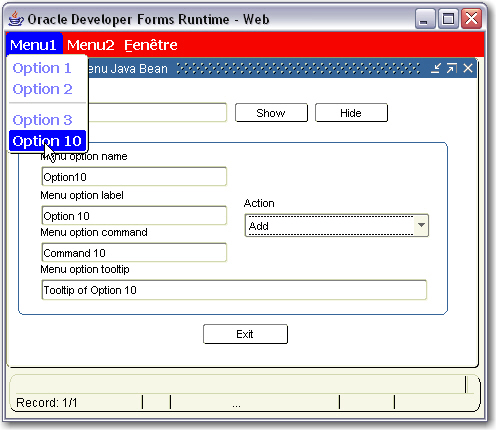Close the inner Java Bean window
This screenshot has height=430, width=496.
coord(468,68)
